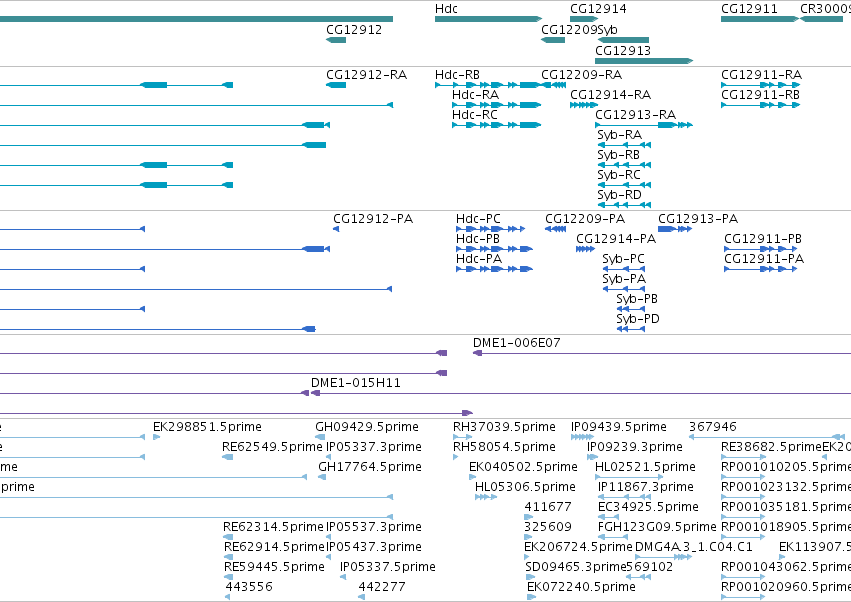Open the CG12913-PA protein feature
Viewport: 851px width, 602px height.
coord(675,229)
